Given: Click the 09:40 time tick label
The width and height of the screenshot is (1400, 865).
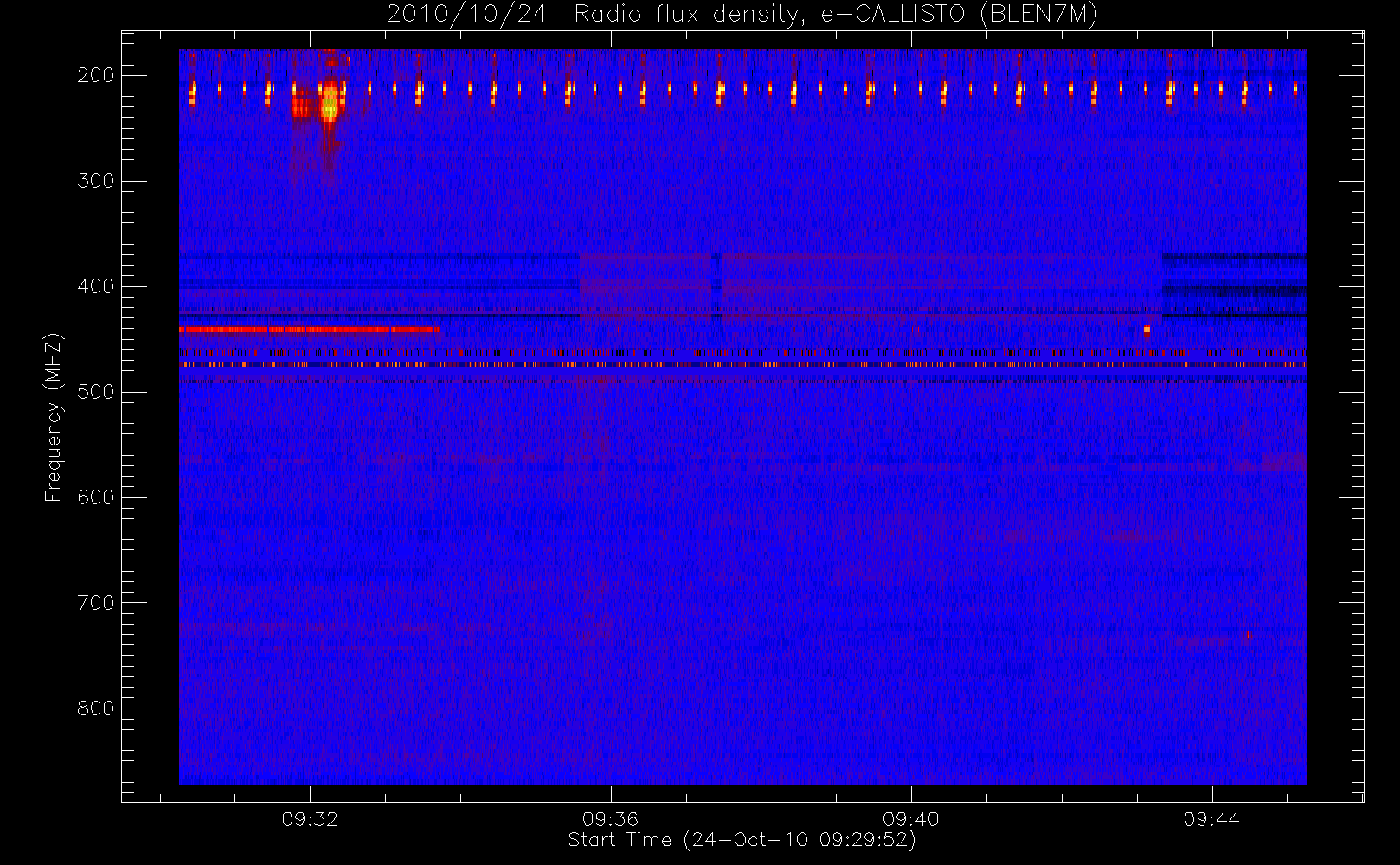Looking at the screenshot, I should coord(911,819).
